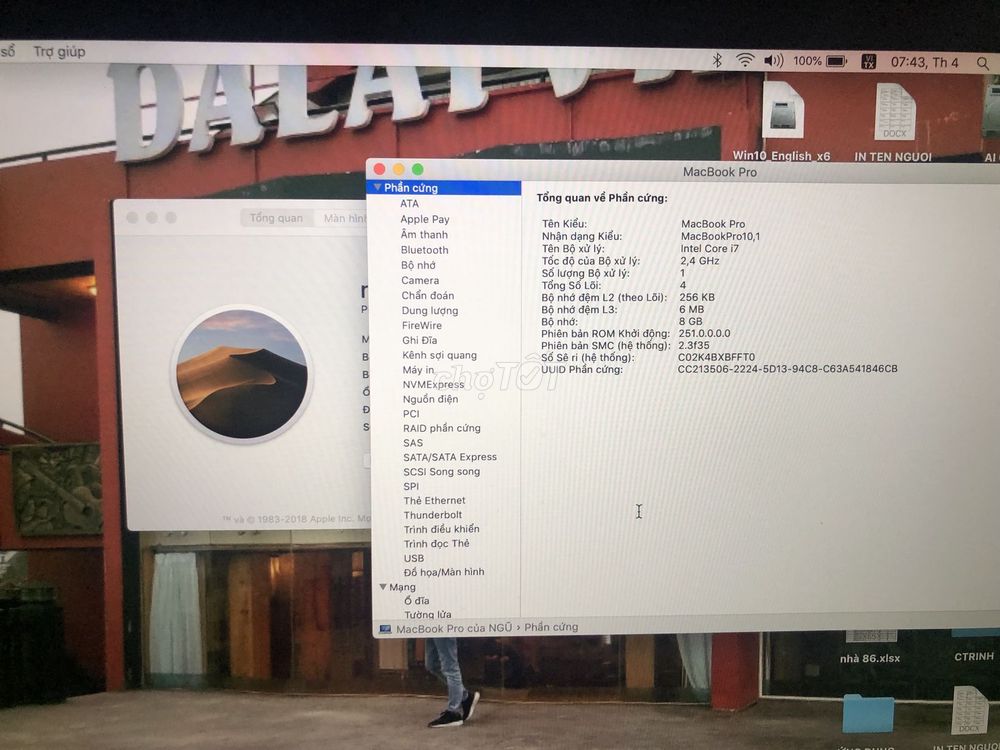
Task: Click MacBookPro10,1 model identifier value
Action: pyautogui.click(x=721, y=236)
